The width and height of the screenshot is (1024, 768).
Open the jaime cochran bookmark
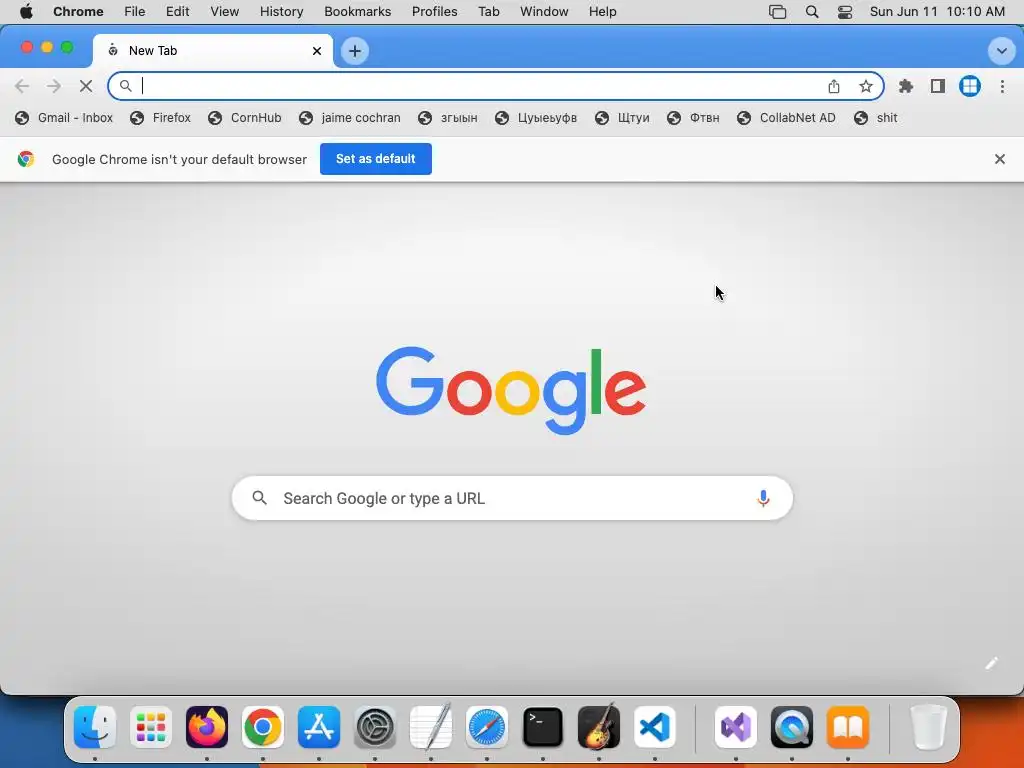(x=349, y=118)
